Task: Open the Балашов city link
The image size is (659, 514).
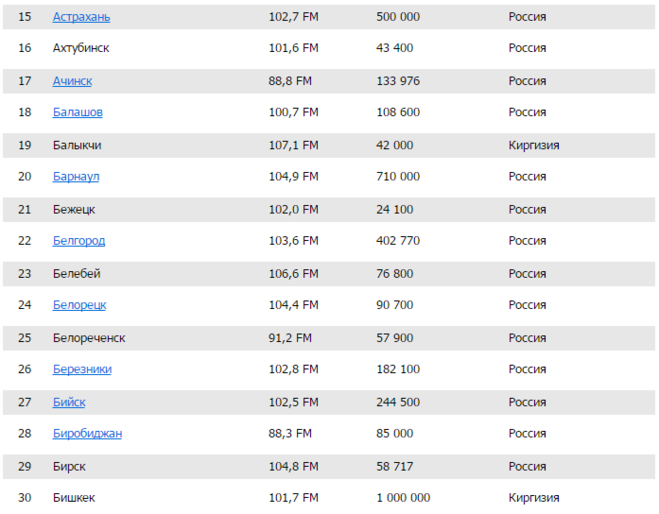Action: point(77,113)
